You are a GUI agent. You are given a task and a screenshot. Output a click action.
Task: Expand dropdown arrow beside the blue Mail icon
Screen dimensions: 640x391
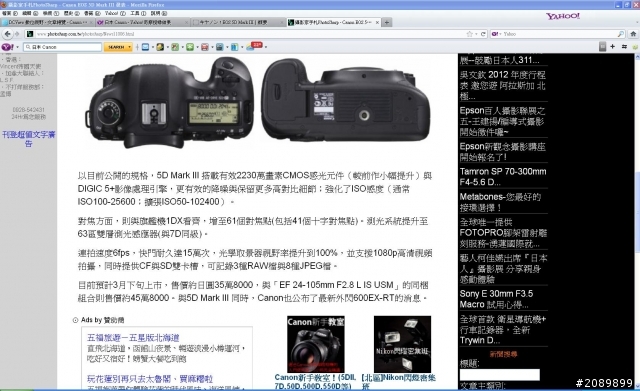(152, 47)
